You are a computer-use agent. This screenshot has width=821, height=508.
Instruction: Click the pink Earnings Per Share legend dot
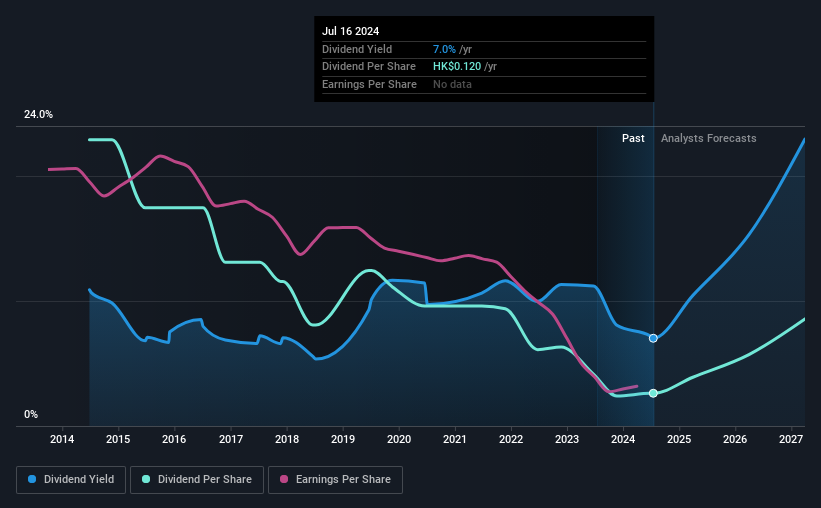(x=284, y=479)
